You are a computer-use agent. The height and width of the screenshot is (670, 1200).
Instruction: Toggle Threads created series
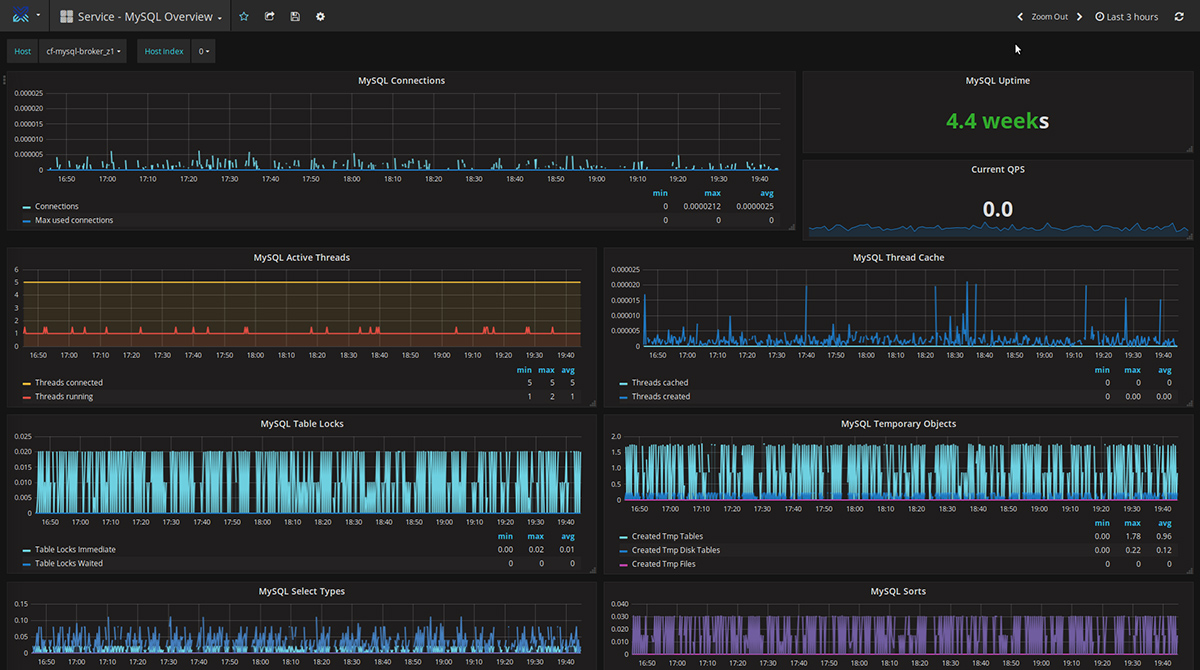[660, 396]
